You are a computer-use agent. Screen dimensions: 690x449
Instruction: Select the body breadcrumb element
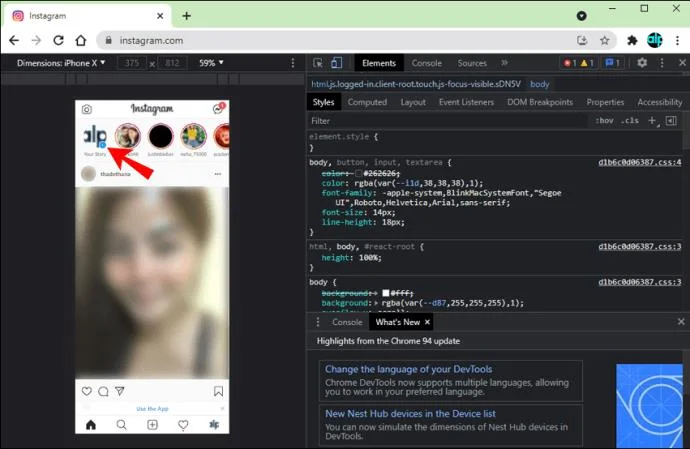540,84
